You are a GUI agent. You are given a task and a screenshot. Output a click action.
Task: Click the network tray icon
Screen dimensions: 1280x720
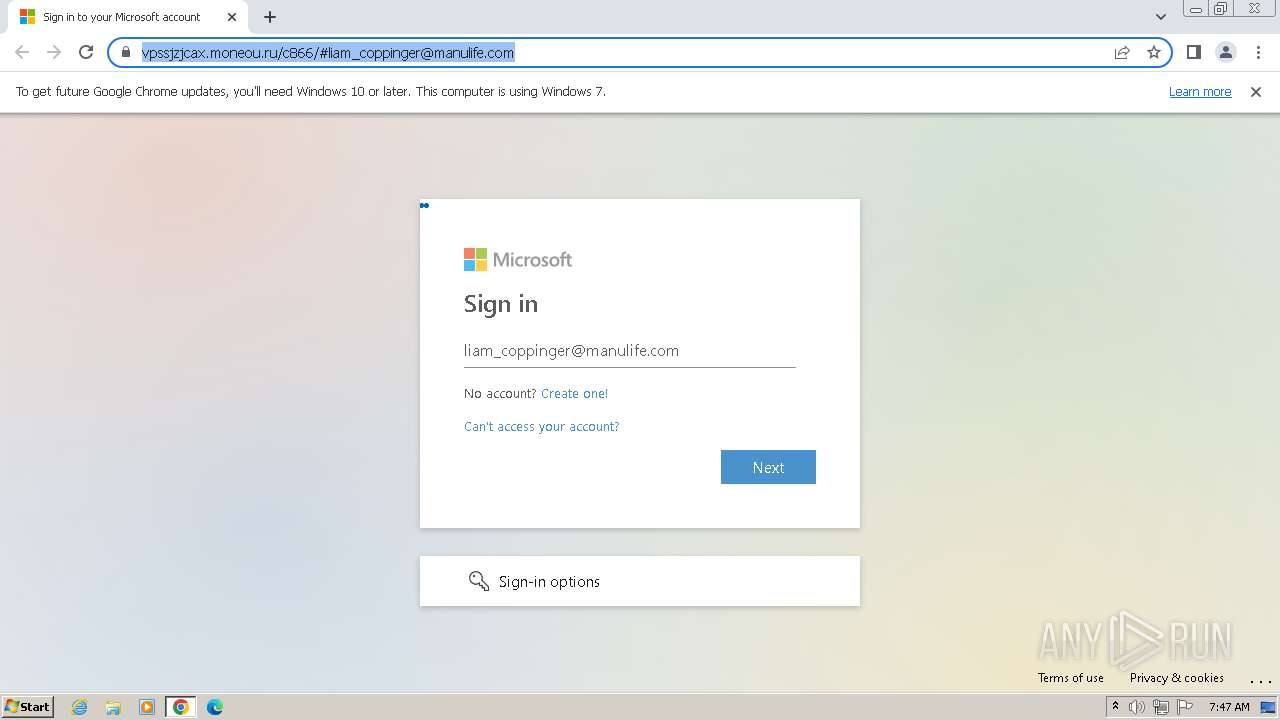coord(1161,707)
